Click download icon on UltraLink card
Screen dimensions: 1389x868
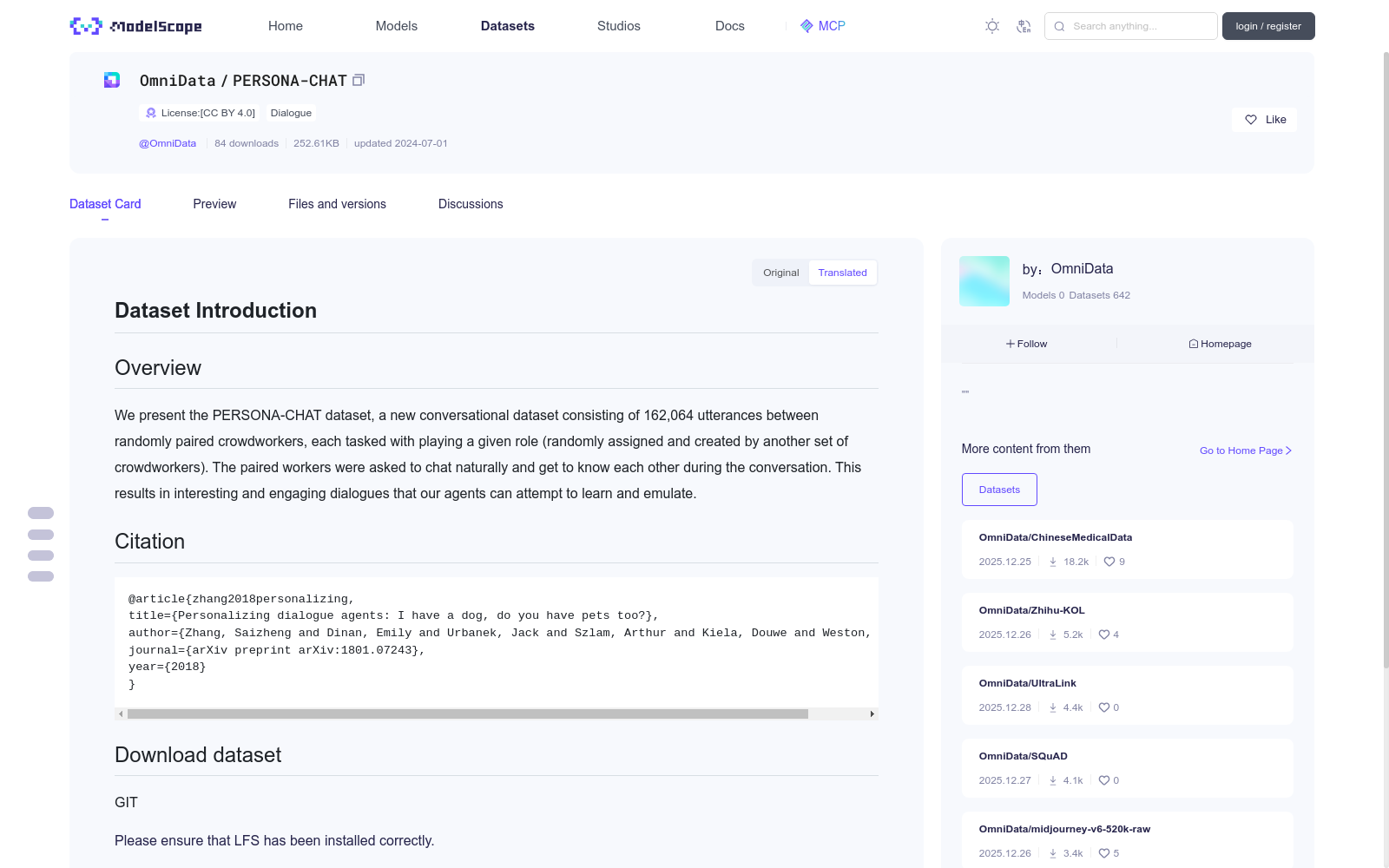point(1053,707)
